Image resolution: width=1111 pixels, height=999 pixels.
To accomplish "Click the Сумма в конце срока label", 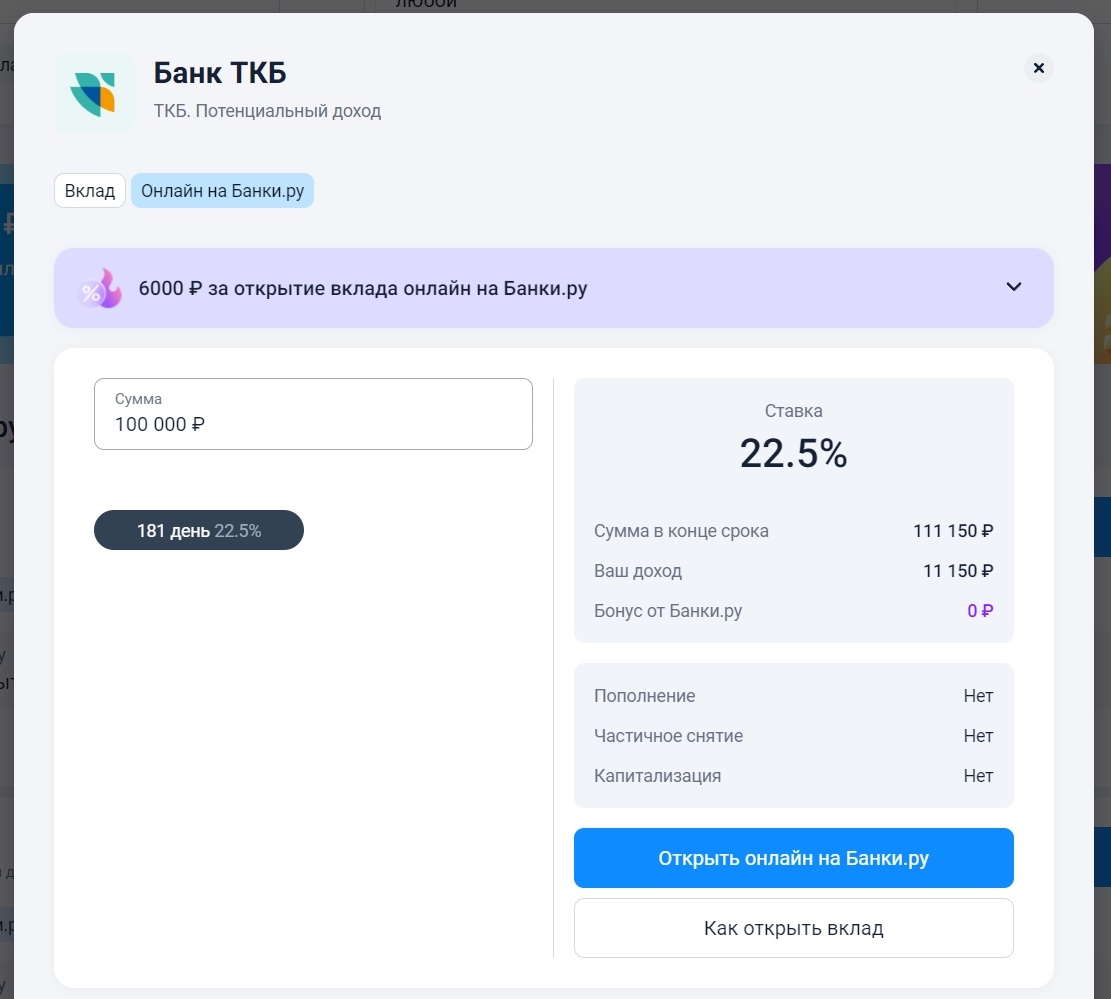I will 681,531.
